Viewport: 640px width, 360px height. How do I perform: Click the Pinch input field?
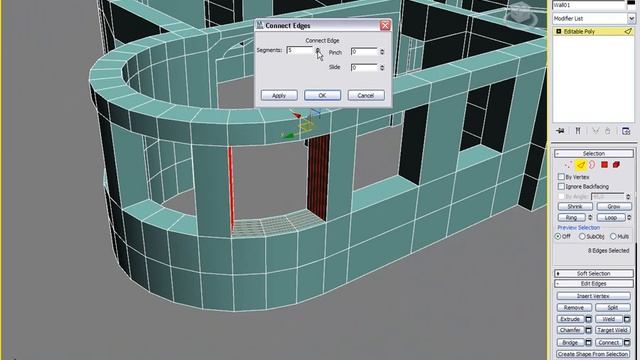point(364,52)
